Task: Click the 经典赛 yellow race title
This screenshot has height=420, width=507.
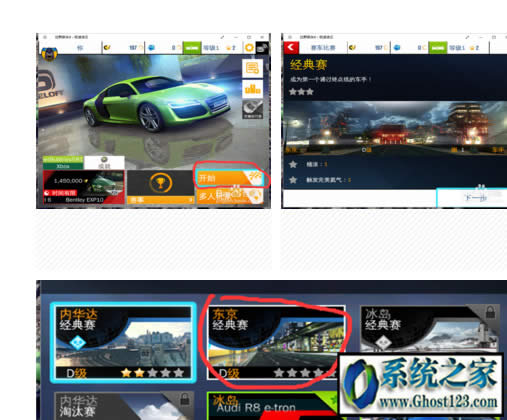Action: click(x=308, y=65)
